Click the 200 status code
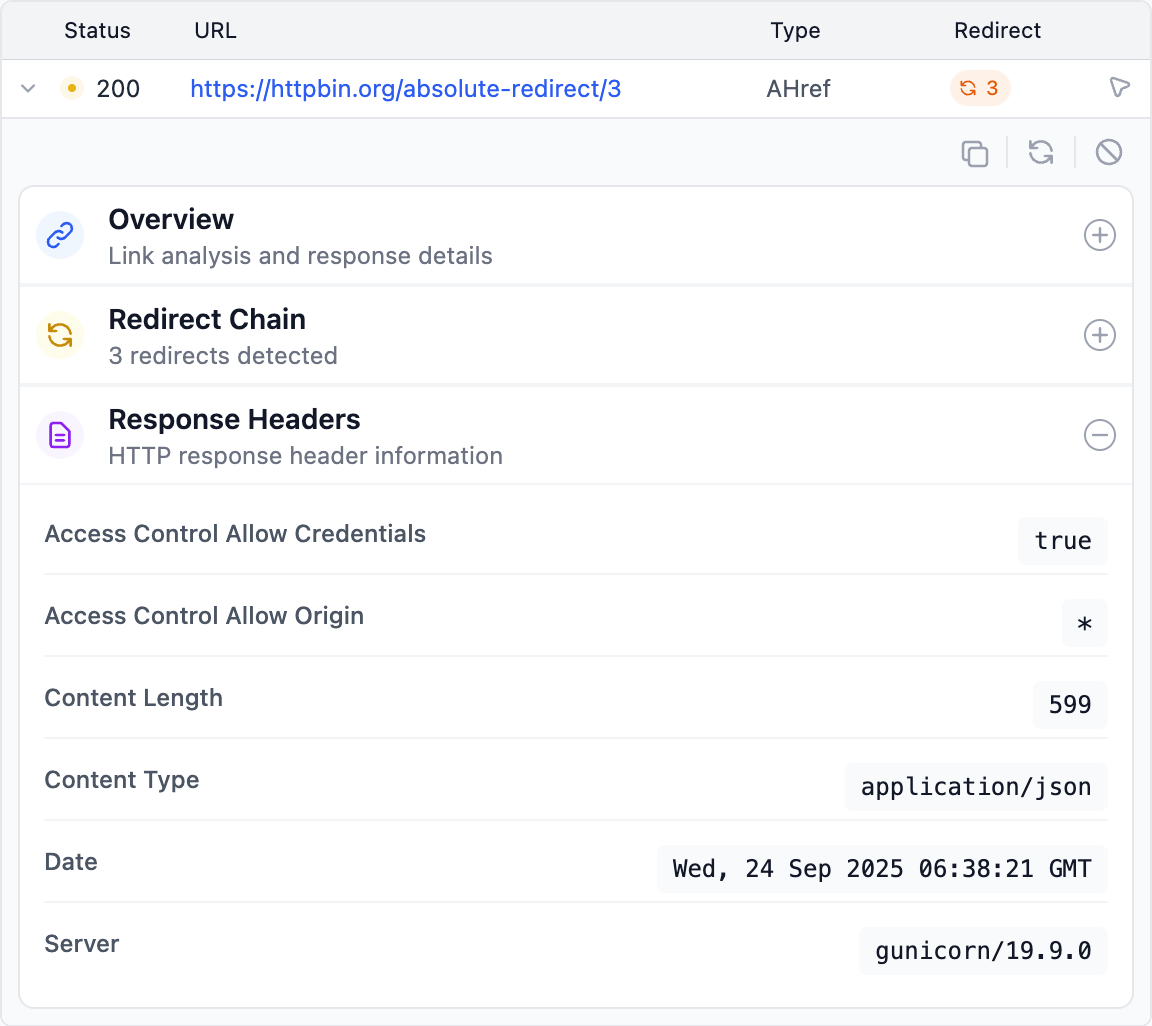This screenshot has width=1152, height=1026. click(x=118, y=89)
